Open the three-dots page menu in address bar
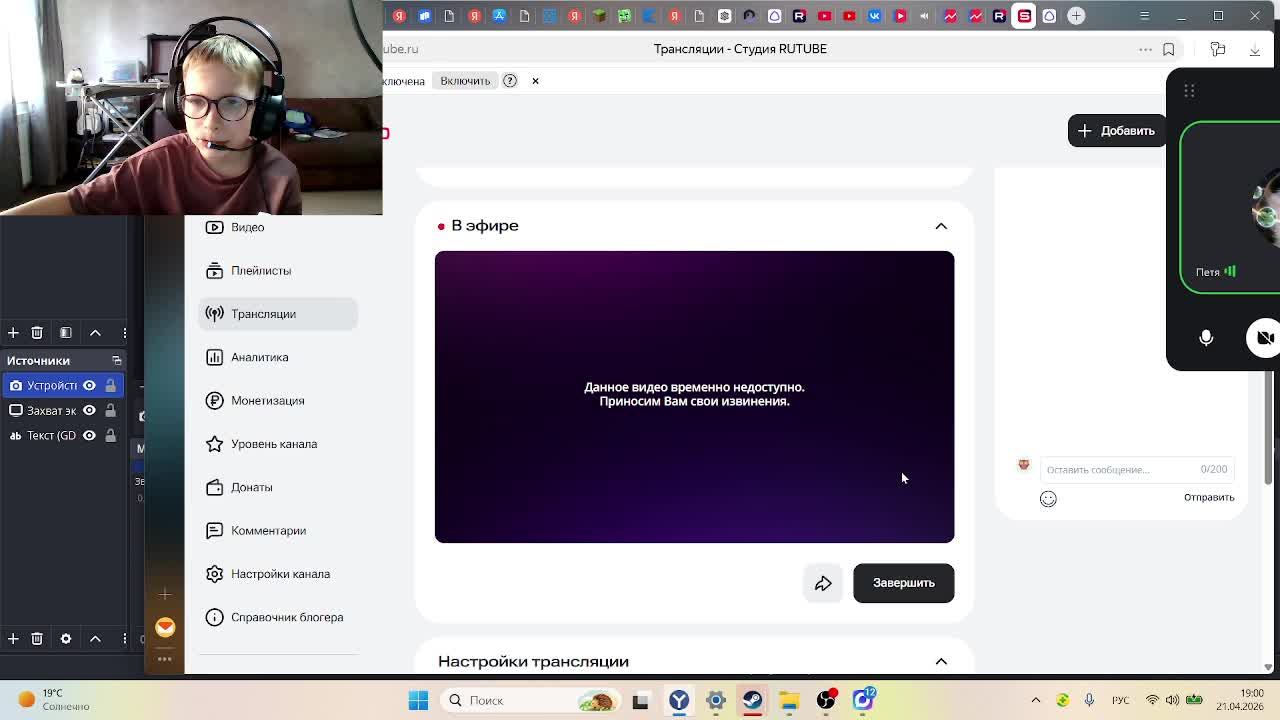The image size is (1280, 720). tap(1145, 49)
